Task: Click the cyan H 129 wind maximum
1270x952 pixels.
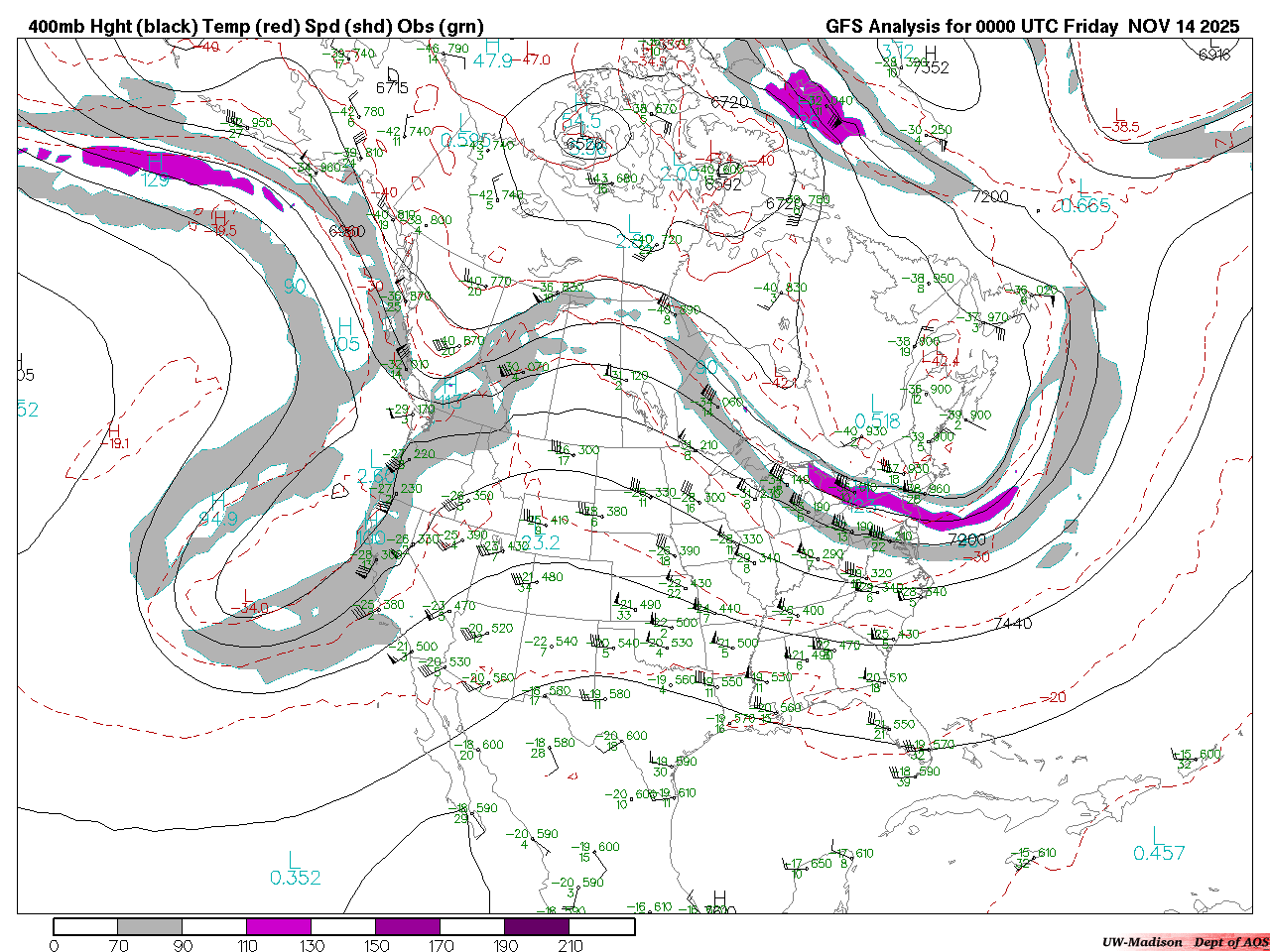Action: [155, 171]
